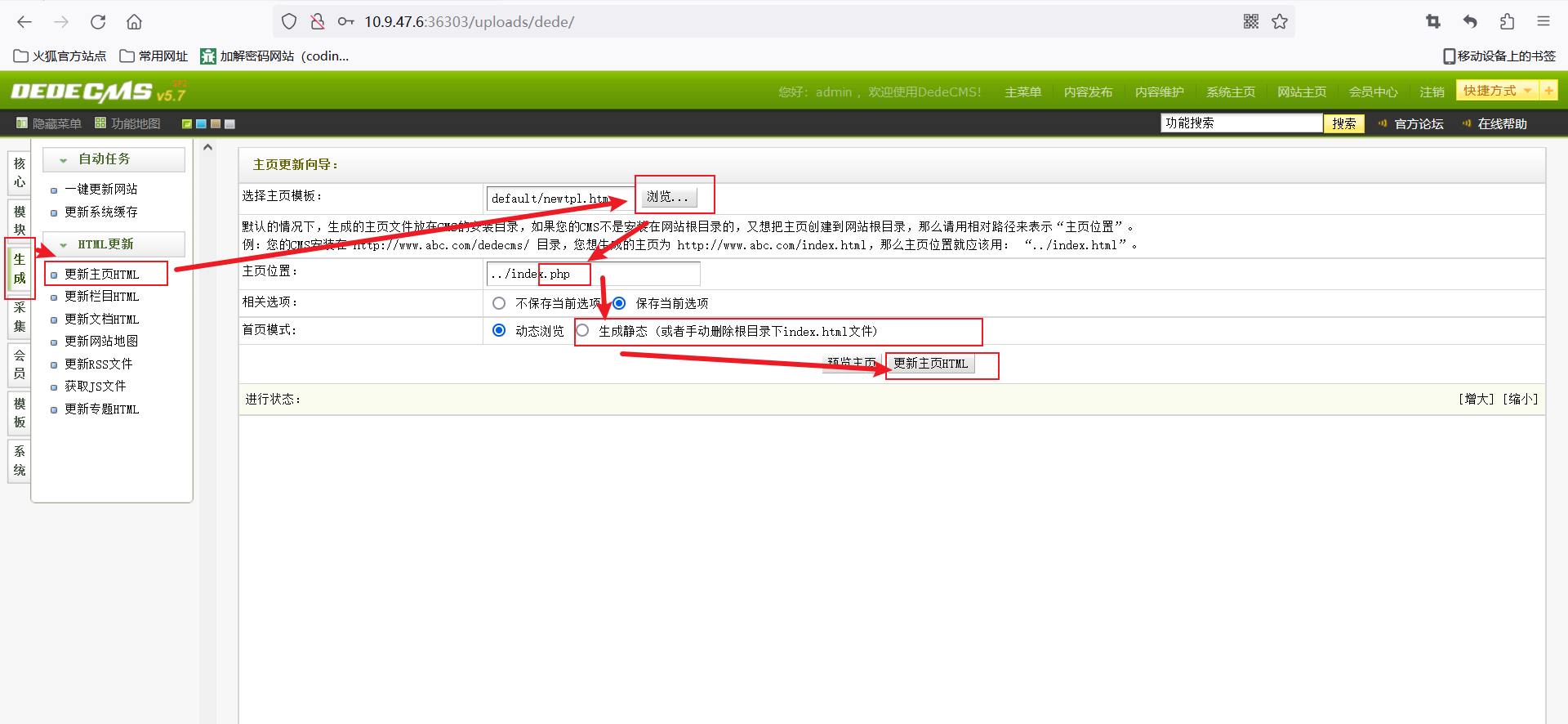Screen dimensions: 1568x724
Task: Open the 官方论坛 link
Action: pyautogui.click(x=1419, y=124)
